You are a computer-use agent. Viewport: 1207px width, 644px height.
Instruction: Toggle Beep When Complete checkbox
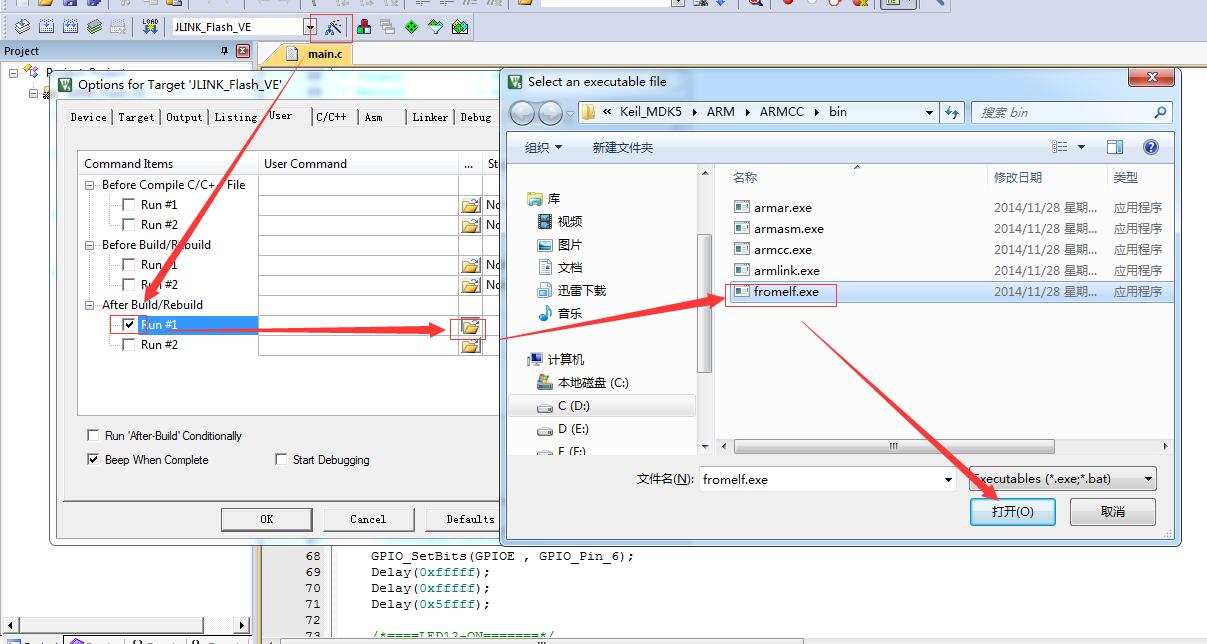[94, 460]
